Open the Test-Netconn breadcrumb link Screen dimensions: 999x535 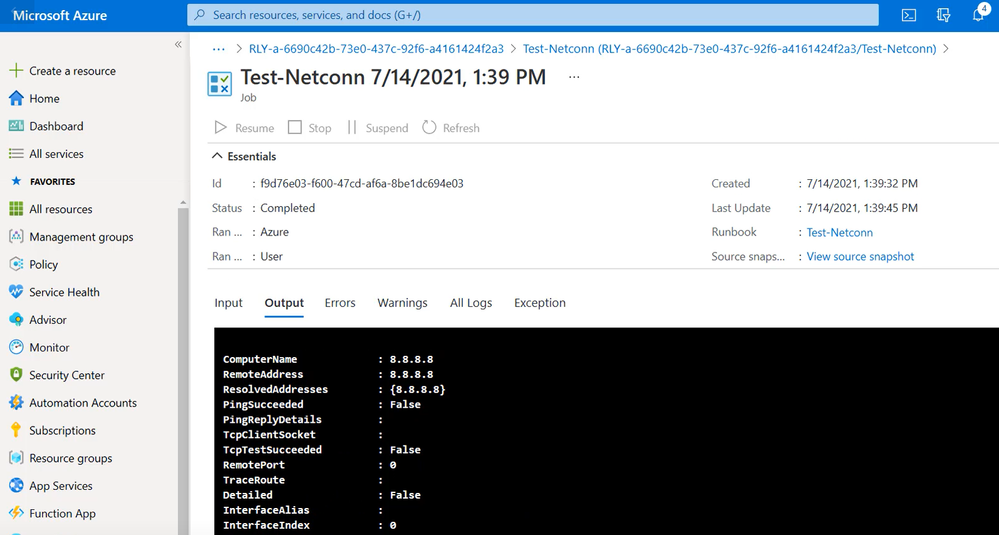(x=729, y=48)
